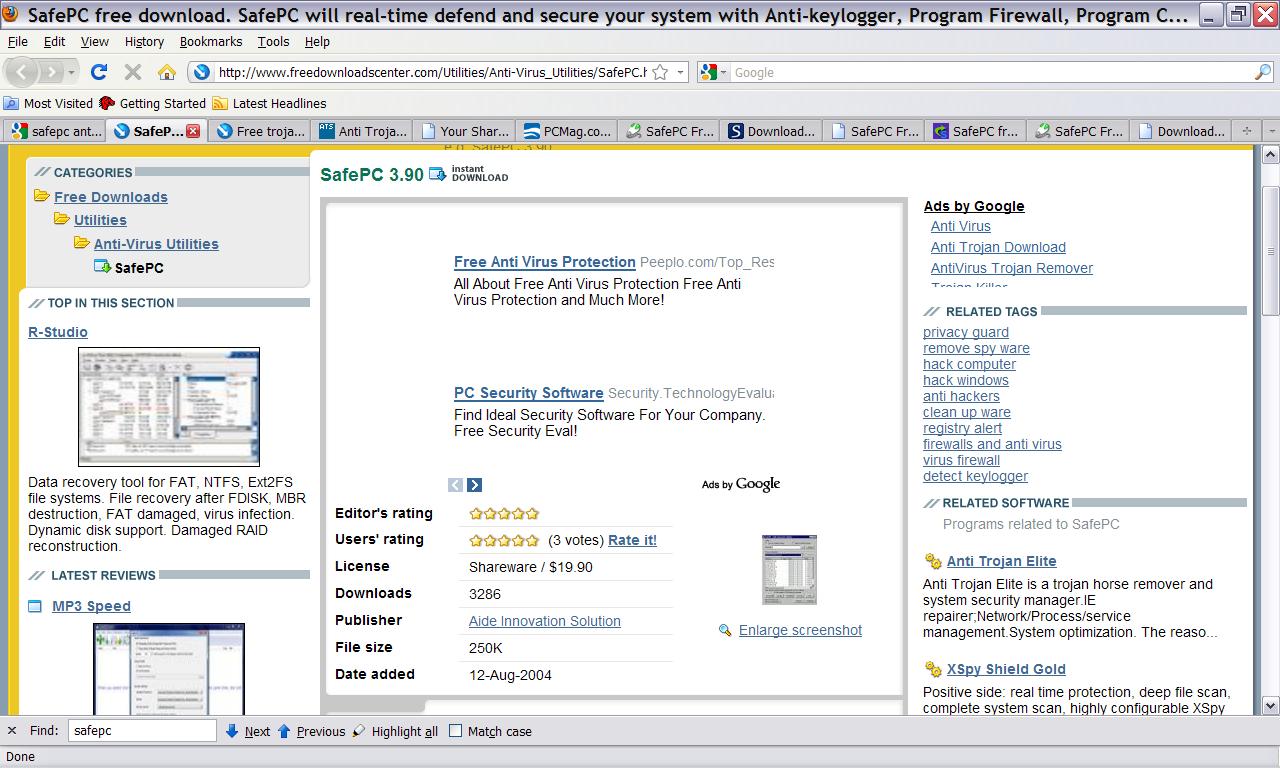Click the AntiVirus Trojan Remover ad link

coord(1012,268)
